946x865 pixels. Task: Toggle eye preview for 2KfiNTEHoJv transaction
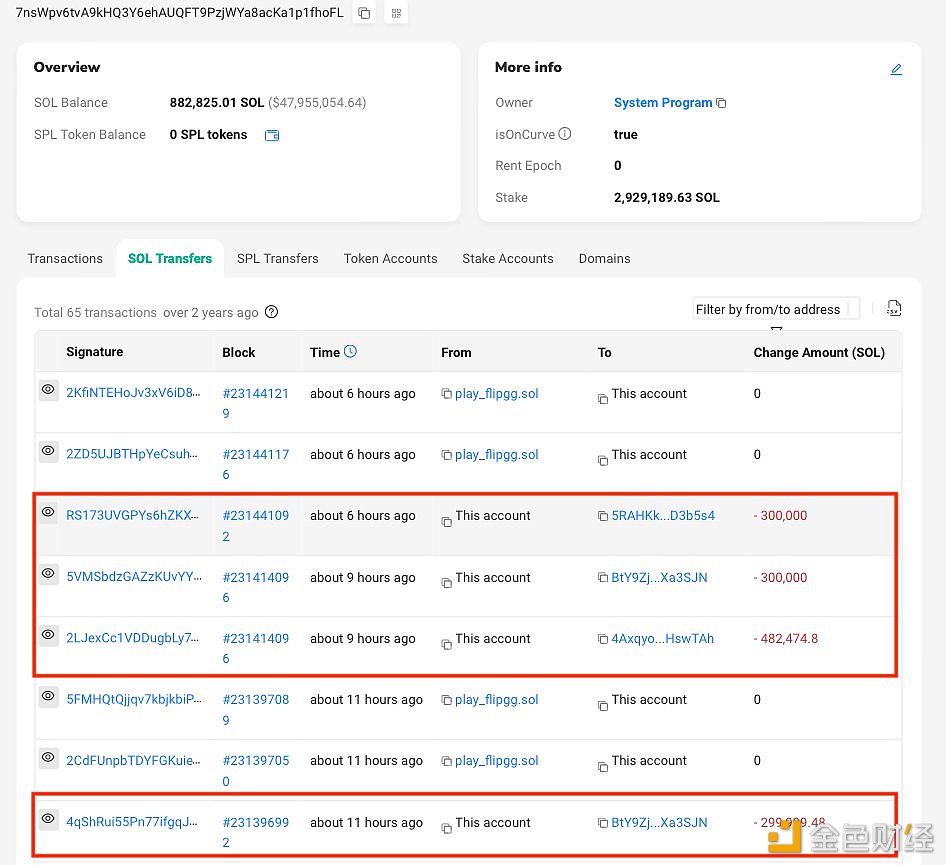point(48,389)
